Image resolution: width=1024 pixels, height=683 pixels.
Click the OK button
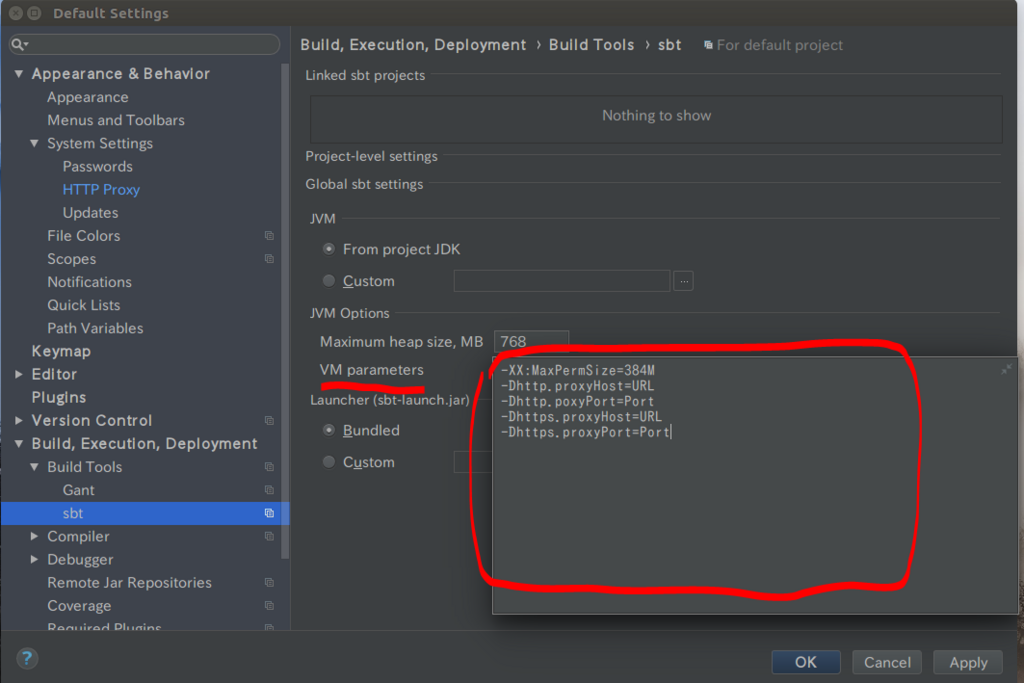(x=805, y=662)
